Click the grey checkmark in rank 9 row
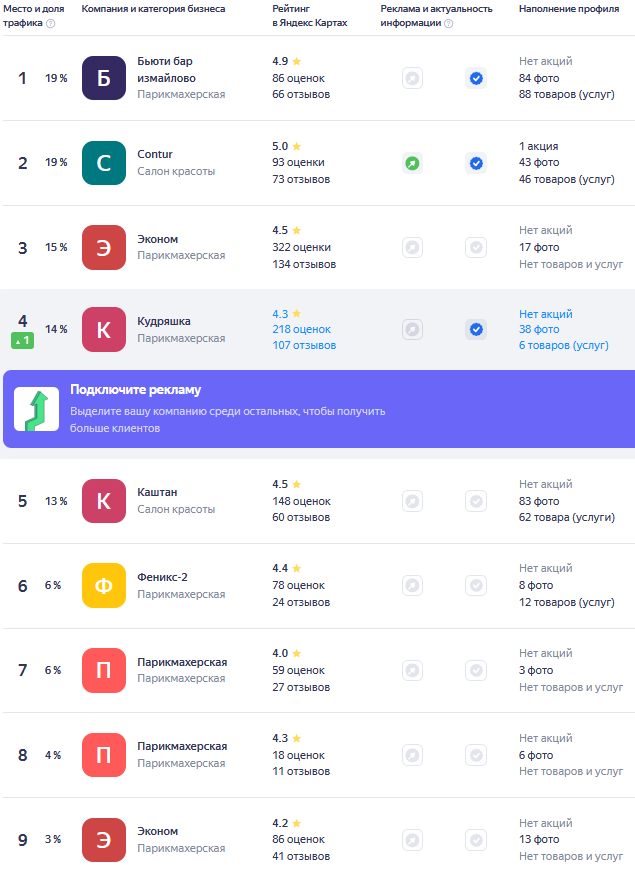Viewport: 635px width, 875px height. 476,840
